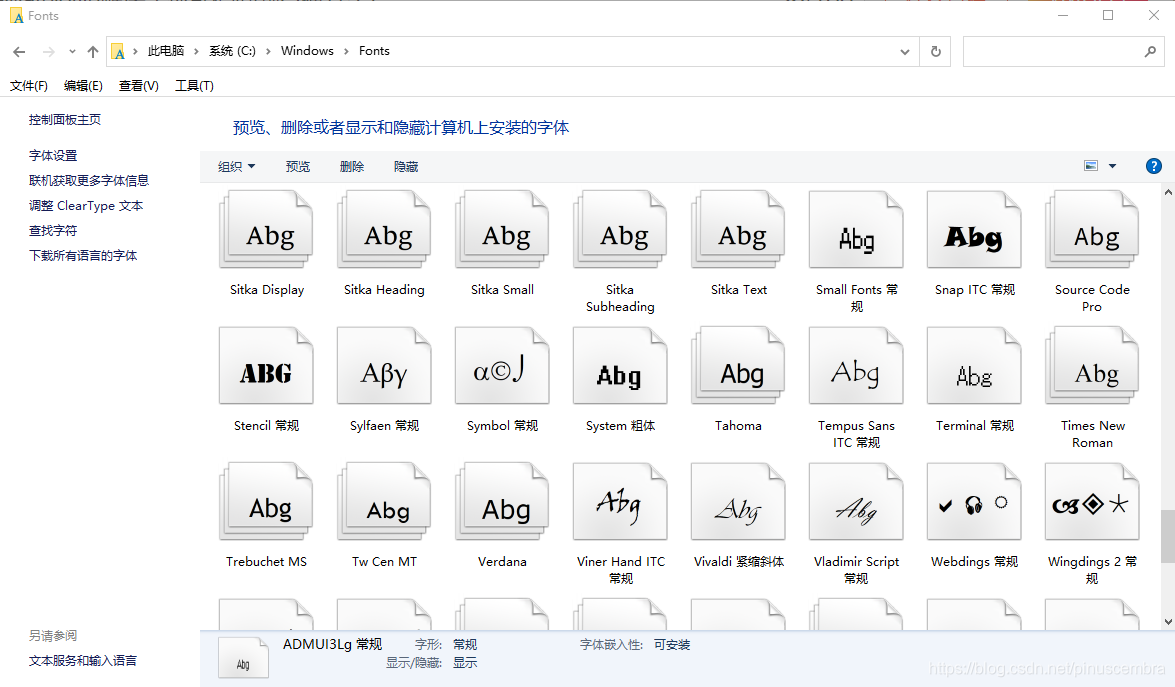Click the 此电脑 breadcrumb in address bar
Viewport: 1175px width, 687px height.
[x=166, y=51]
